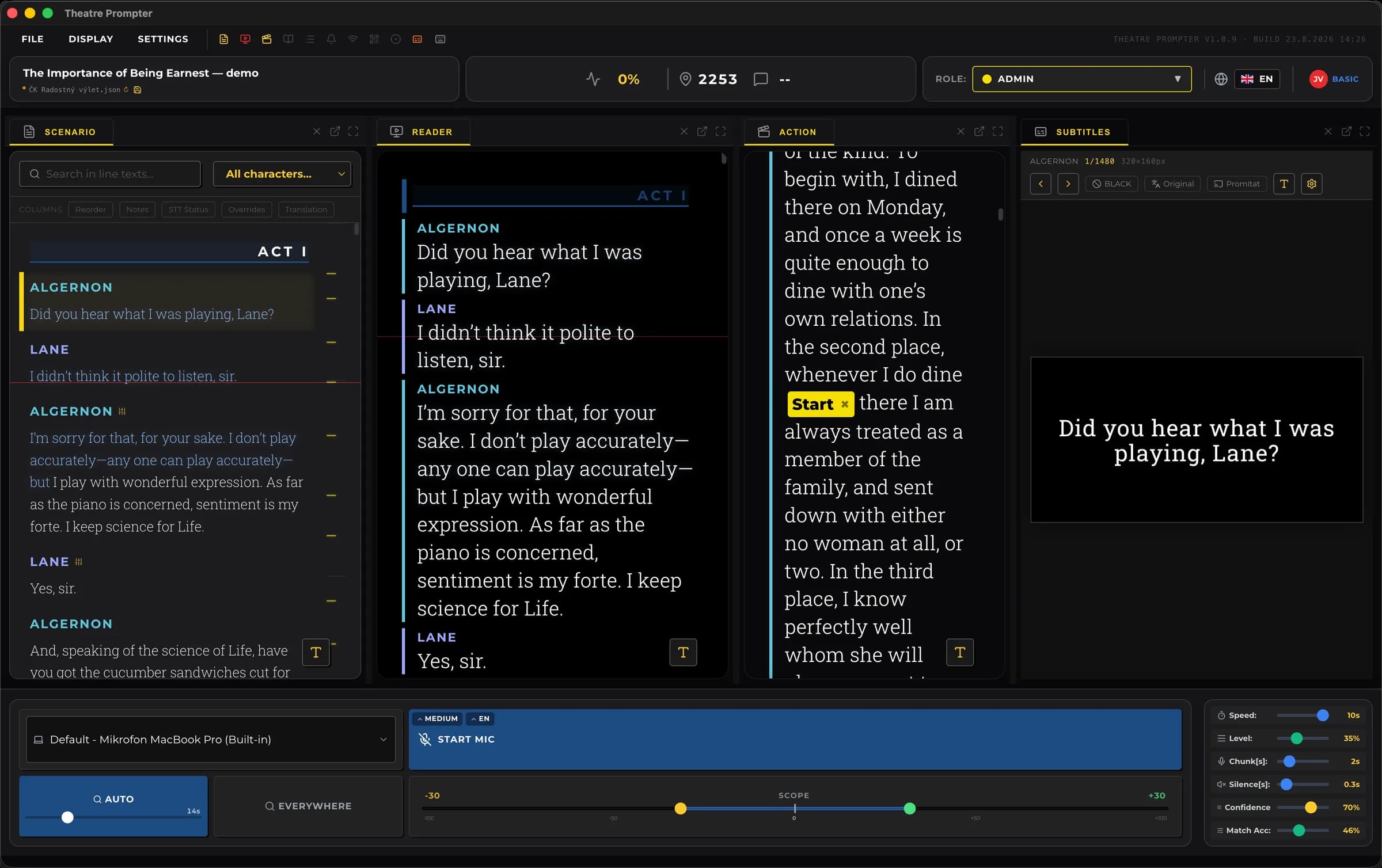Screen dimensions: 1382x868
Task: Click the activity pulse icon beside 0%
Action: coord(593,79)
